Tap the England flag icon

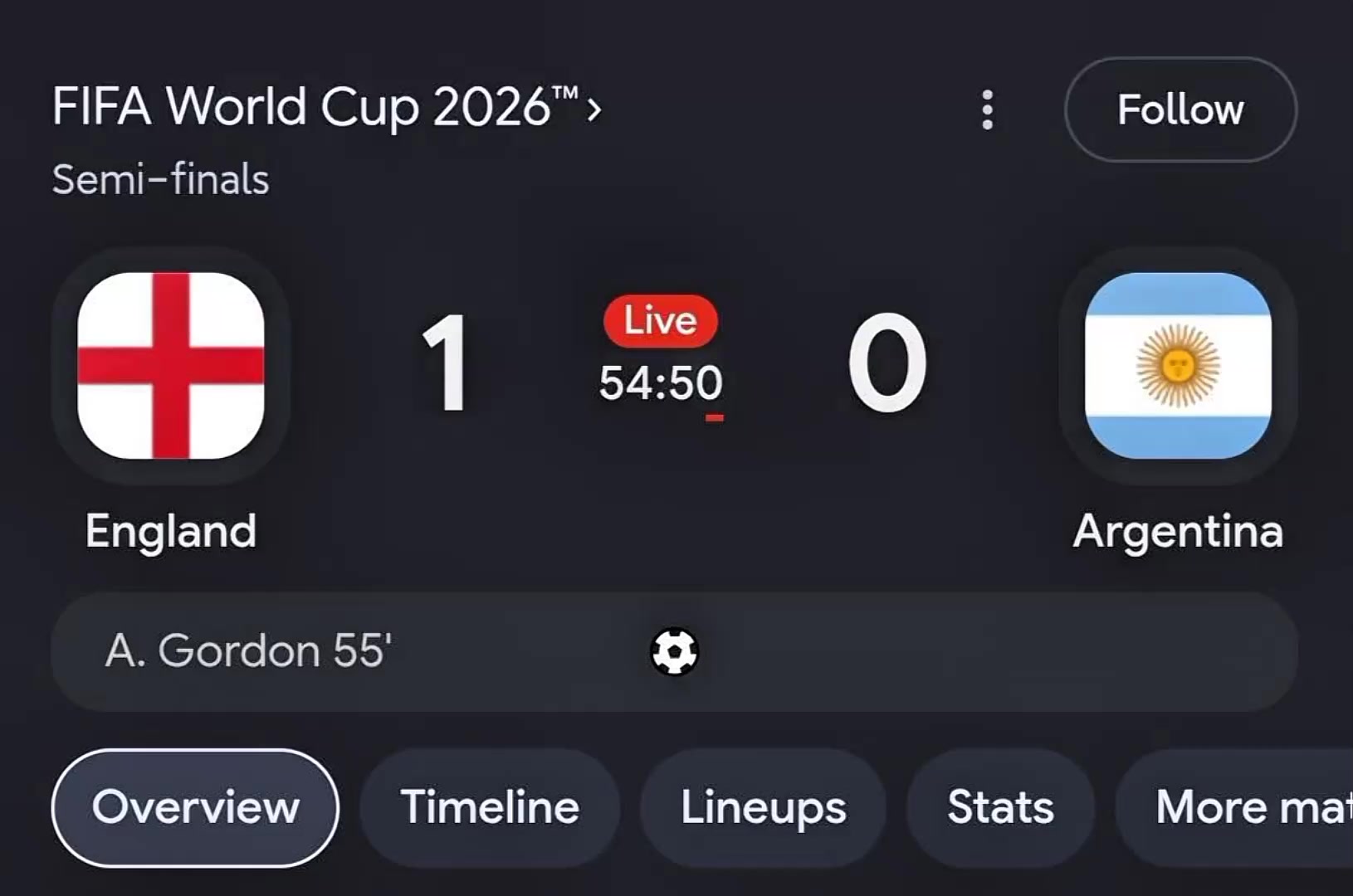click(x=171, y=365)
